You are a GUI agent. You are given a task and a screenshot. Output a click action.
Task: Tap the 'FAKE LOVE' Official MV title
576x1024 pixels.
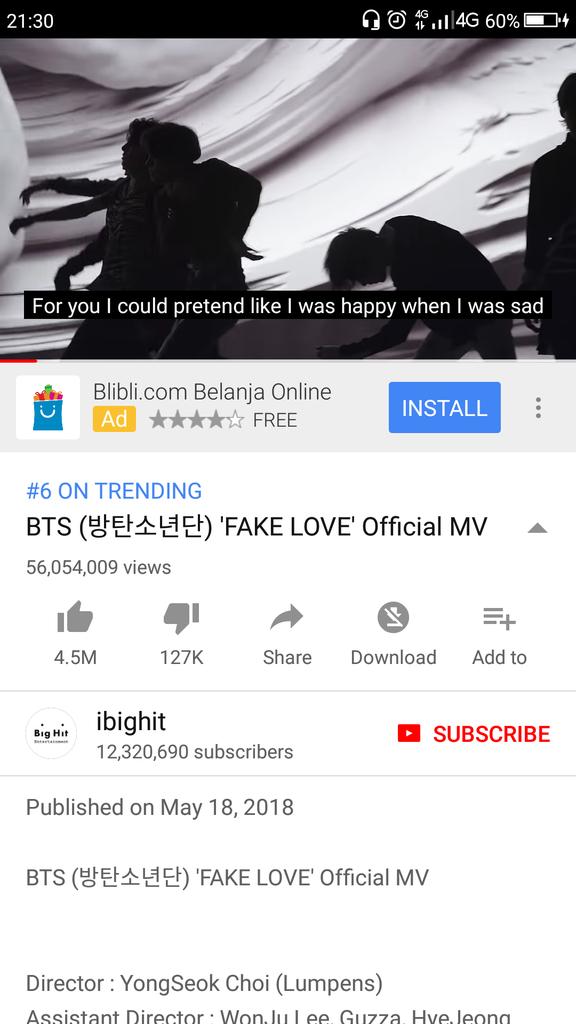tap(257, 527)
